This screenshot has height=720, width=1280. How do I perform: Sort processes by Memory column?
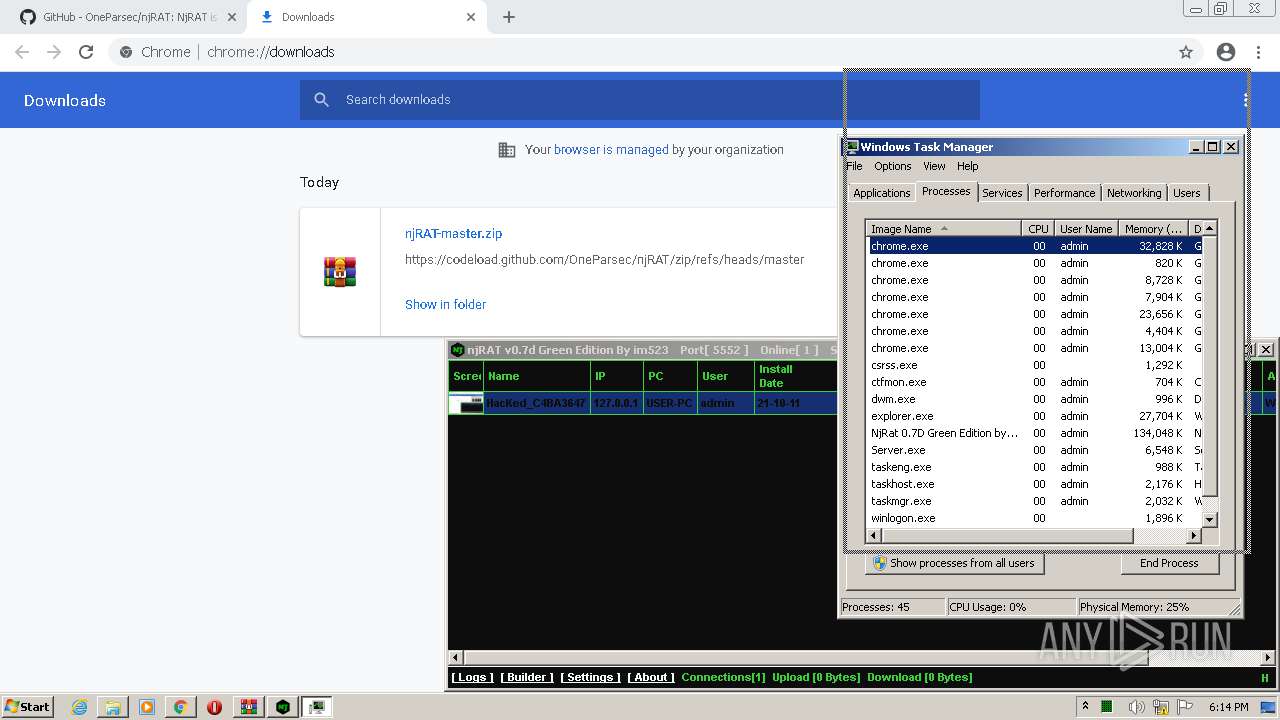(1152, 229)
